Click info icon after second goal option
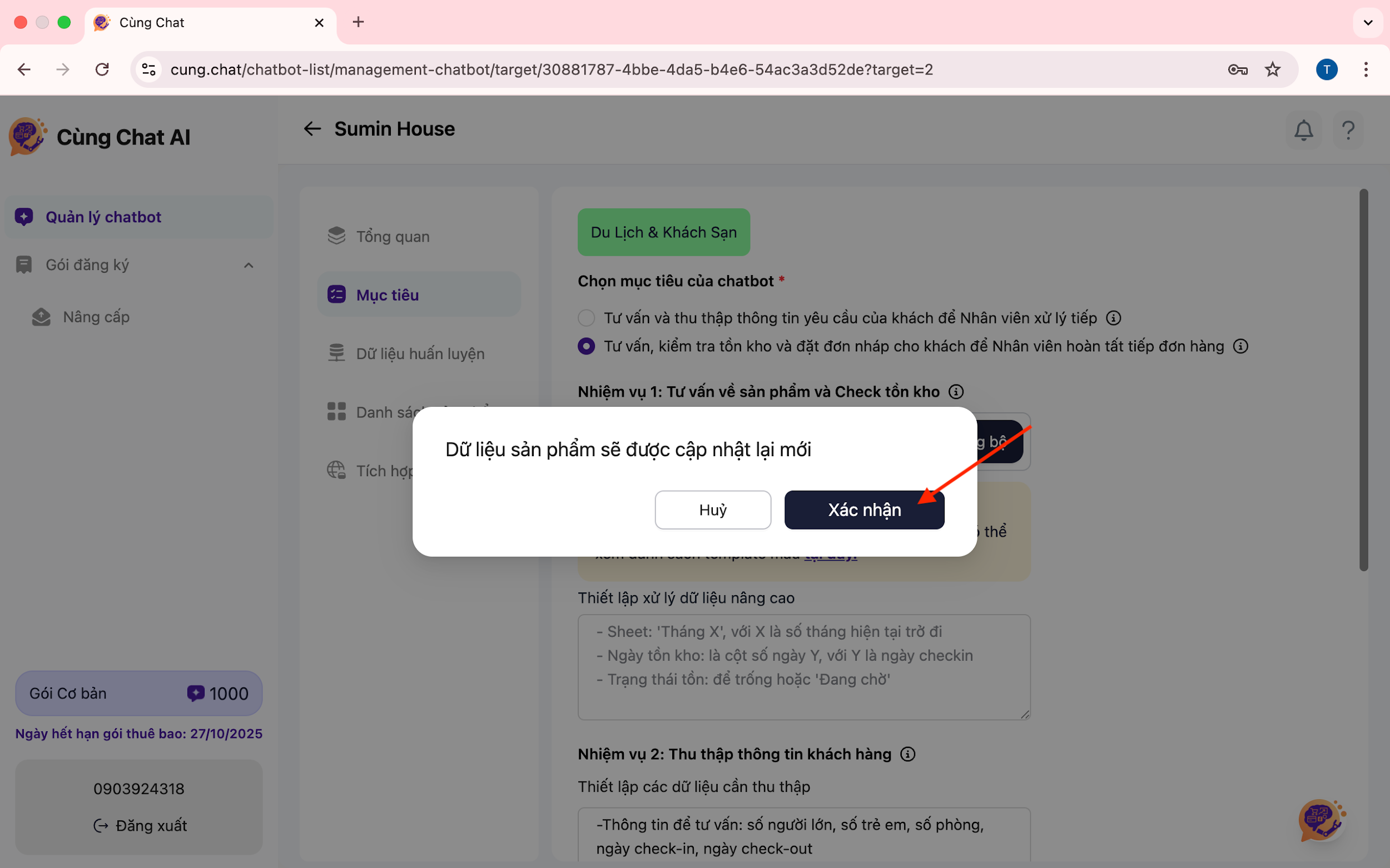 (x=1240, y=346)
